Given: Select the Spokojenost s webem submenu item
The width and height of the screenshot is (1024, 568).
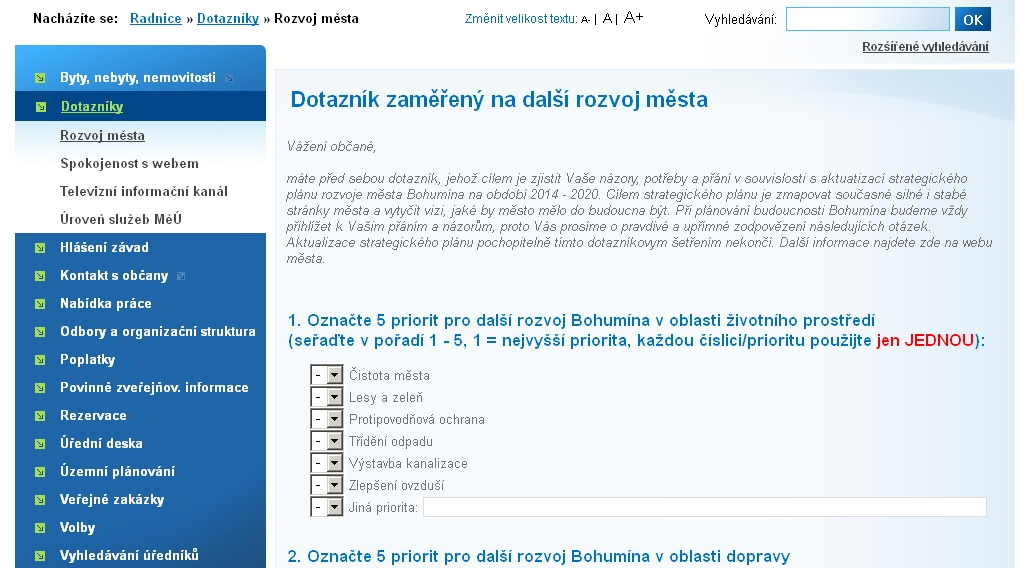Looking at the screenshot, I should pos(129,163).
